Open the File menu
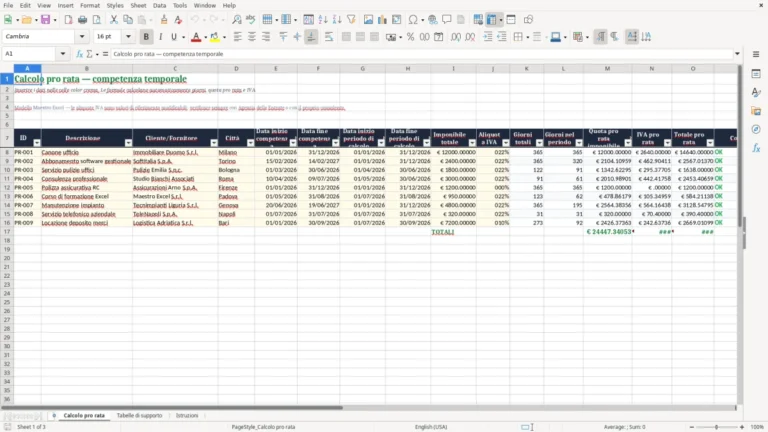The width and height of the screenshot is (768, 432). tap(8, 5)
